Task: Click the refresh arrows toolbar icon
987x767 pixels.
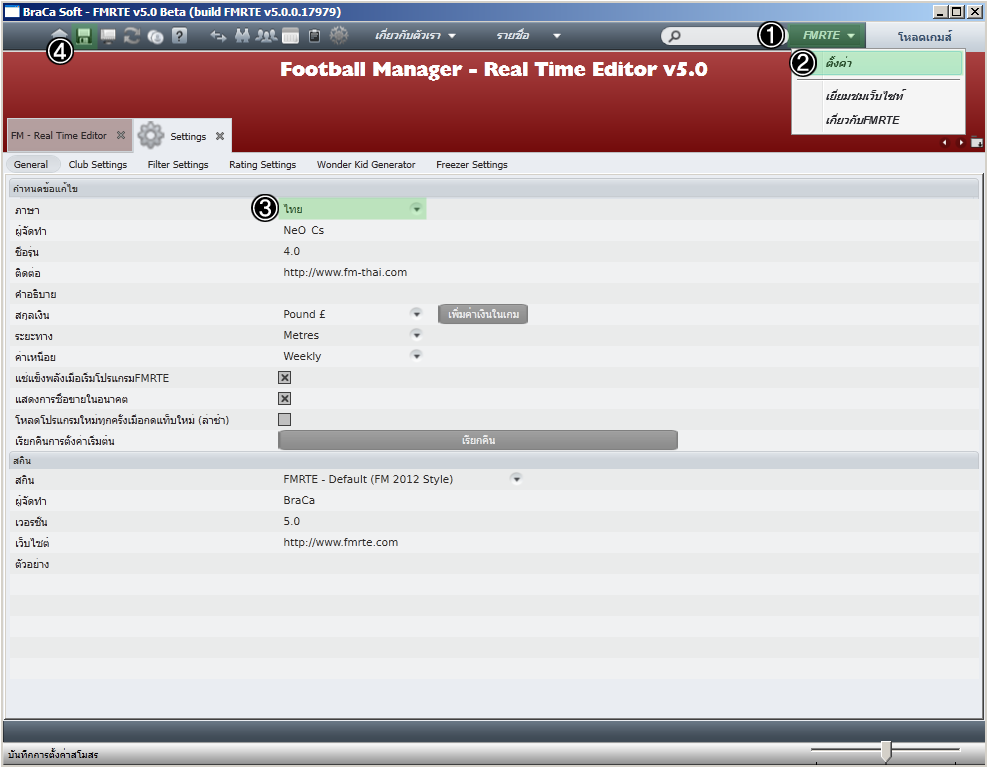Action: pyautogui.click(x=132, y=36)
